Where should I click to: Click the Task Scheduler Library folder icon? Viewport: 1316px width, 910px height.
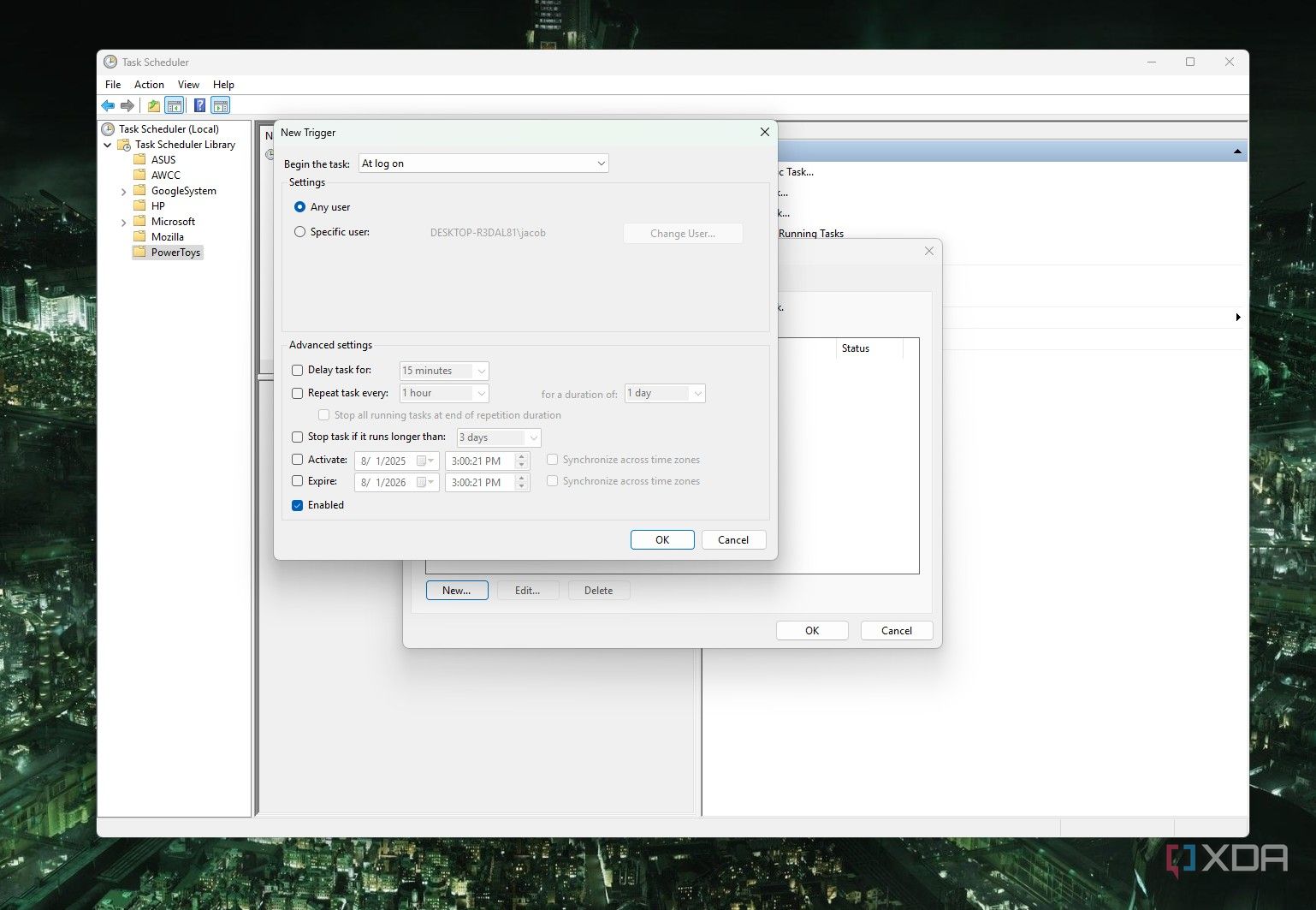pos(124,145)
